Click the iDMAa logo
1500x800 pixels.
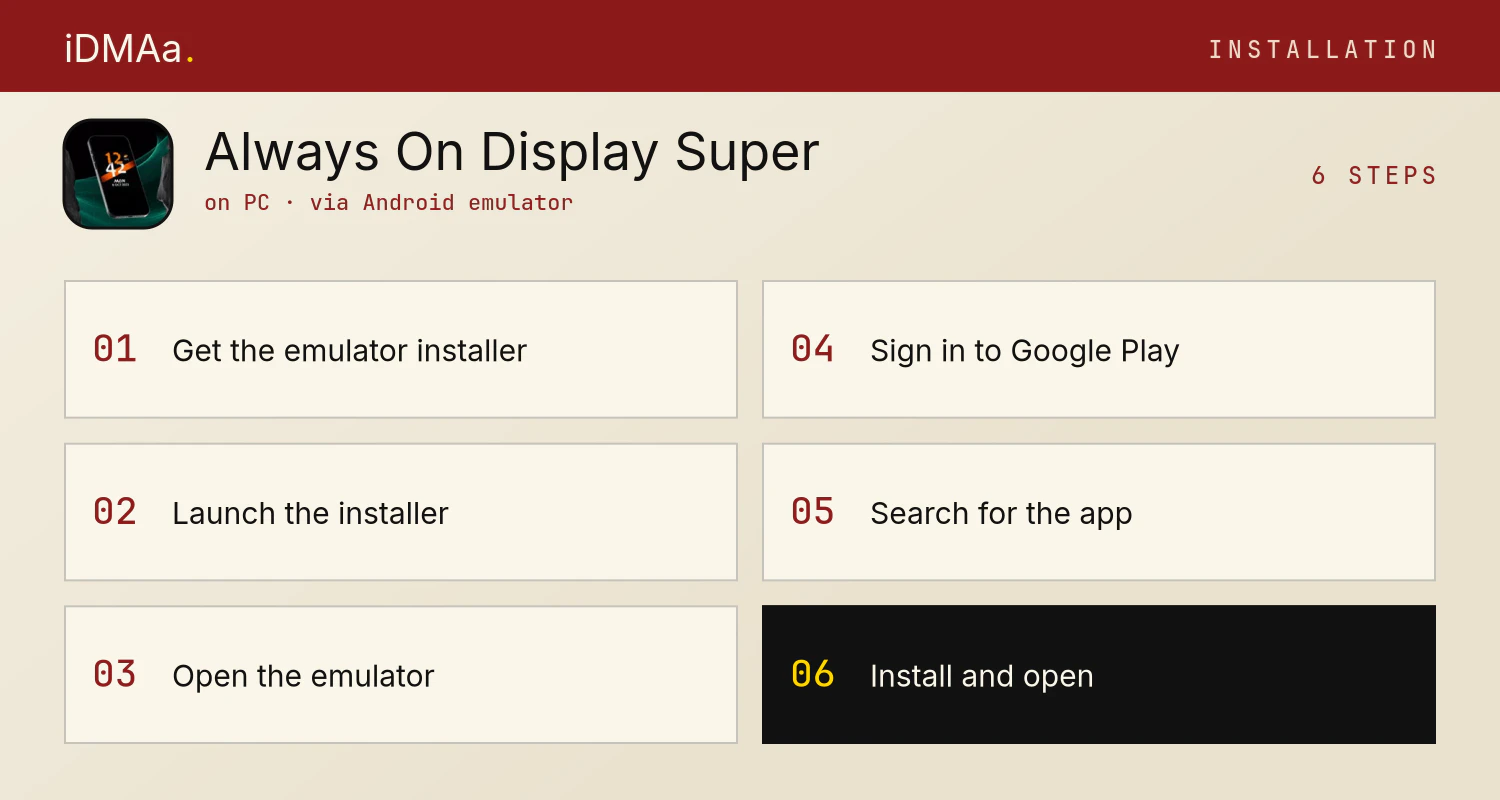tap(129, 49)
